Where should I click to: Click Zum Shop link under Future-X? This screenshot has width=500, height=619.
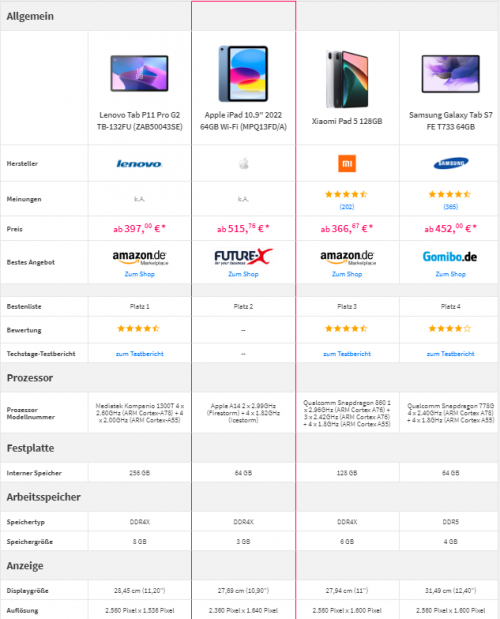243,274
